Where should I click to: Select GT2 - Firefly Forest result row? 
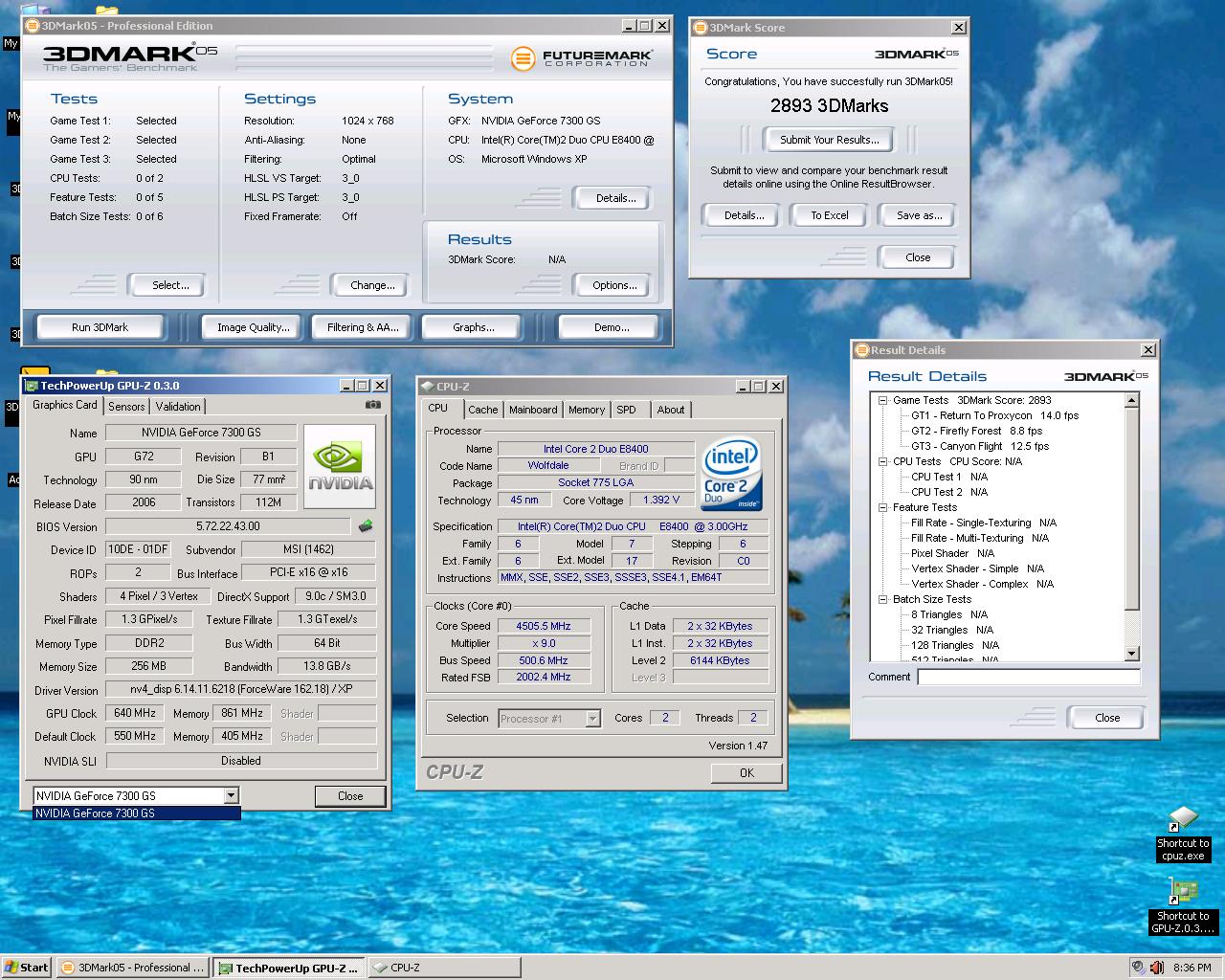(x=976, y=431)
